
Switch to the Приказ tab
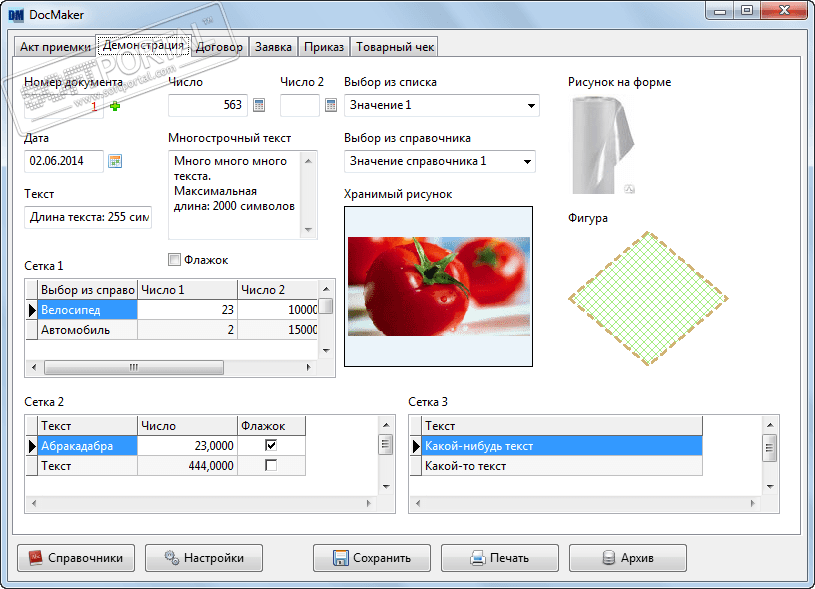click(x=324, y=47)
